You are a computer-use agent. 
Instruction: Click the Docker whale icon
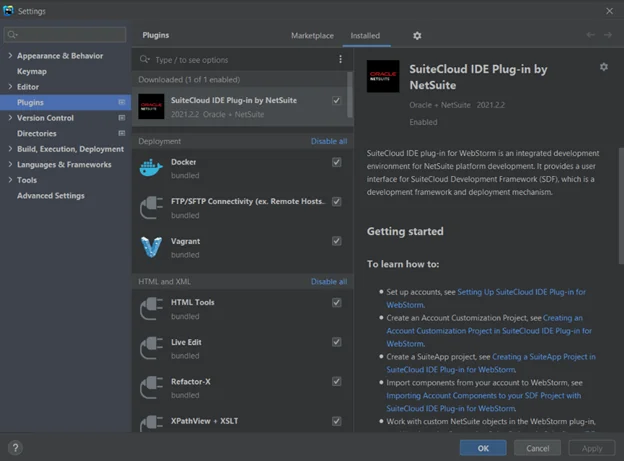(151, 168)
